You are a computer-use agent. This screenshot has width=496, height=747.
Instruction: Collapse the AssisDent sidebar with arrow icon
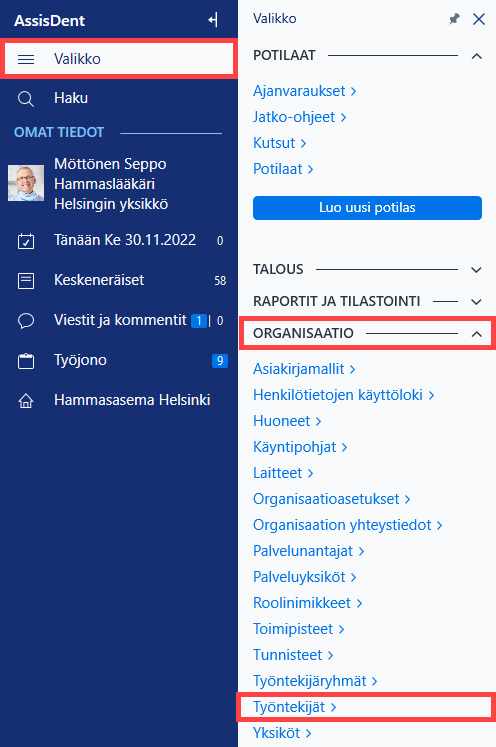[x=213, y=20]
